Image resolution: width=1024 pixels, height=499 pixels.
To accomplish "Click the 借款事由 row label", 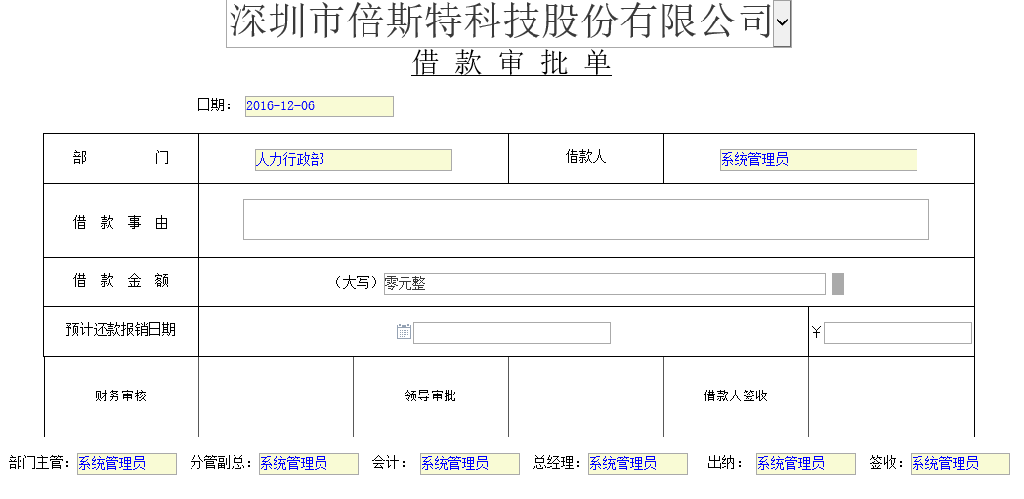I will 121,223.
